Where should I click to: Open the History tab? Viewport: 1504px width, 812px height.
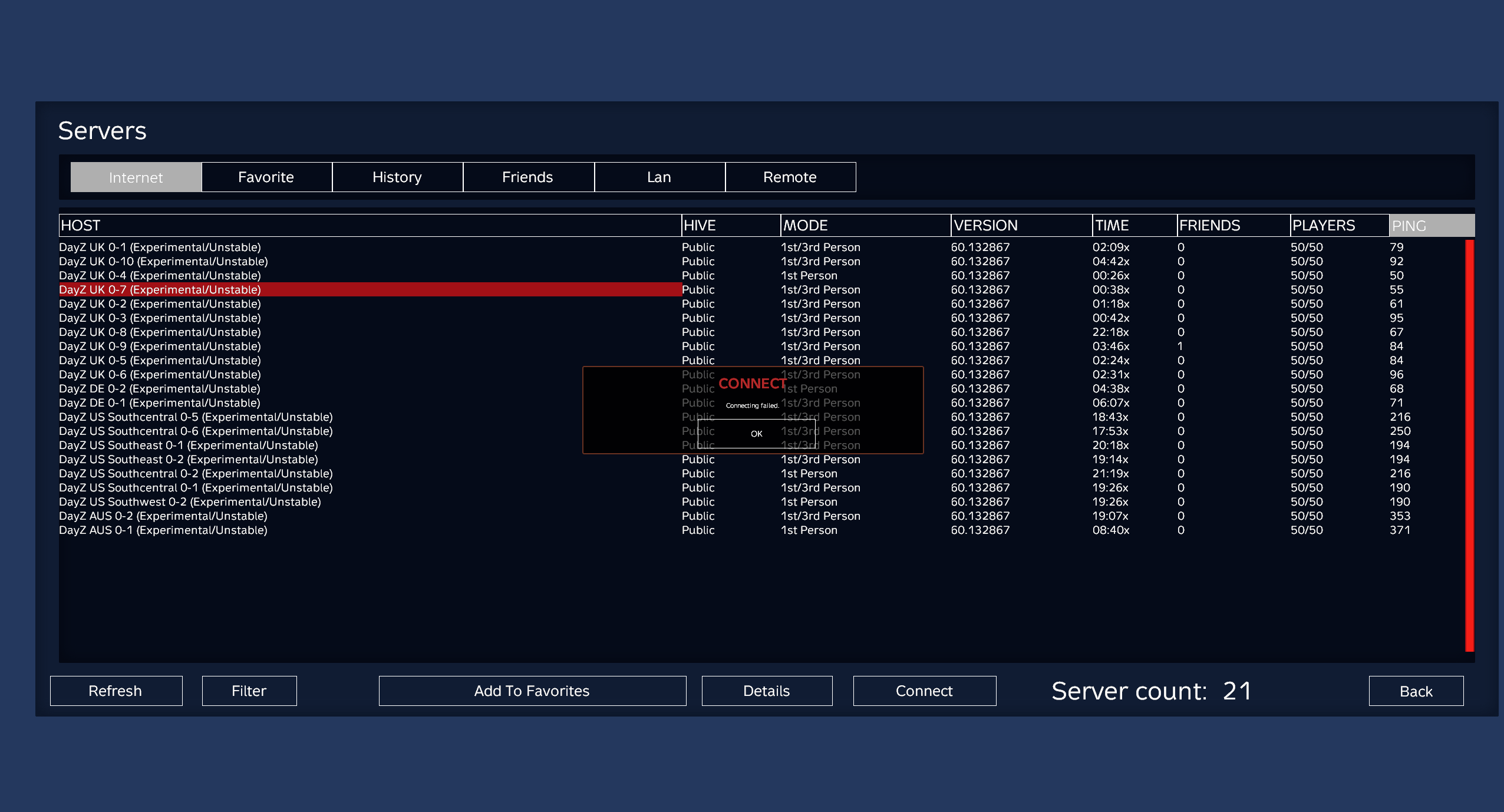397,177
